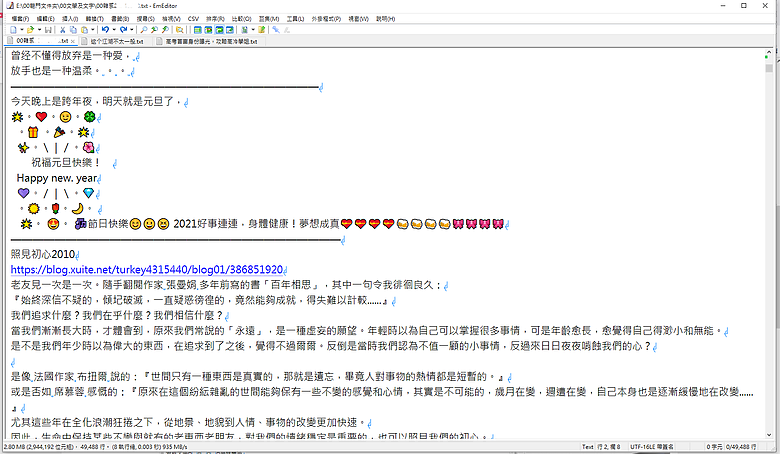This screenshot has height=454, width=780.
Task: Click the notebook-with-pencil toolbar icon
Action: [x=262, y=30]
